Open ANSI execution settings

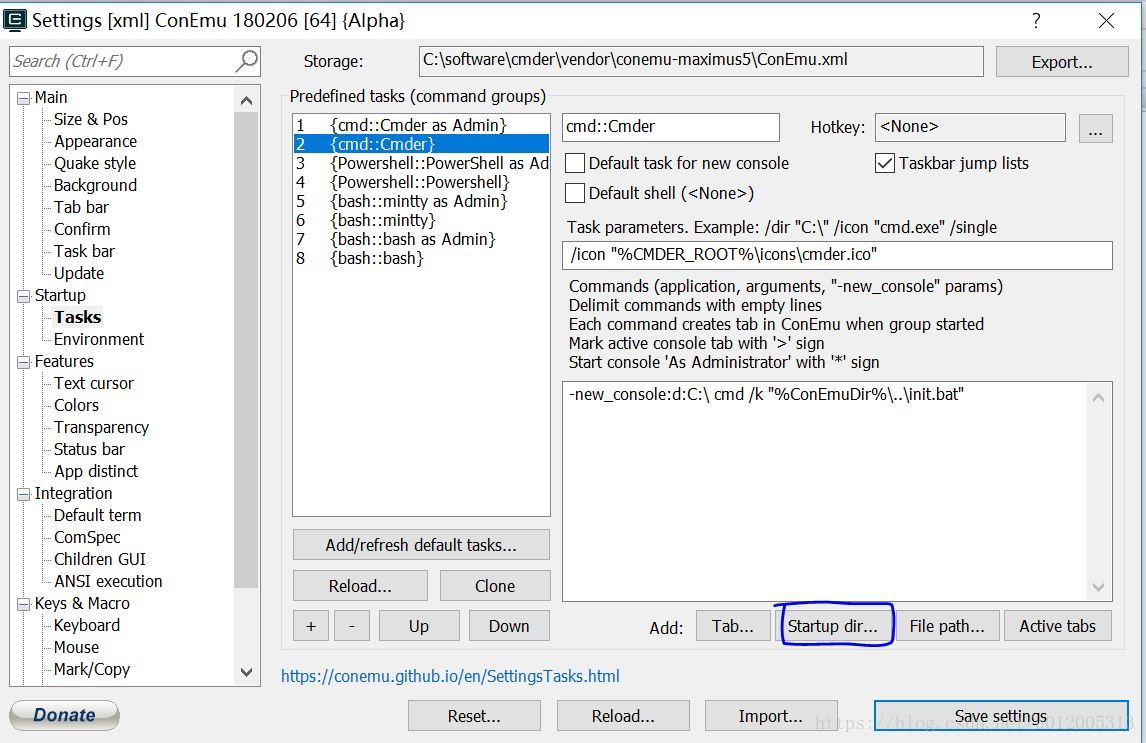108,581
